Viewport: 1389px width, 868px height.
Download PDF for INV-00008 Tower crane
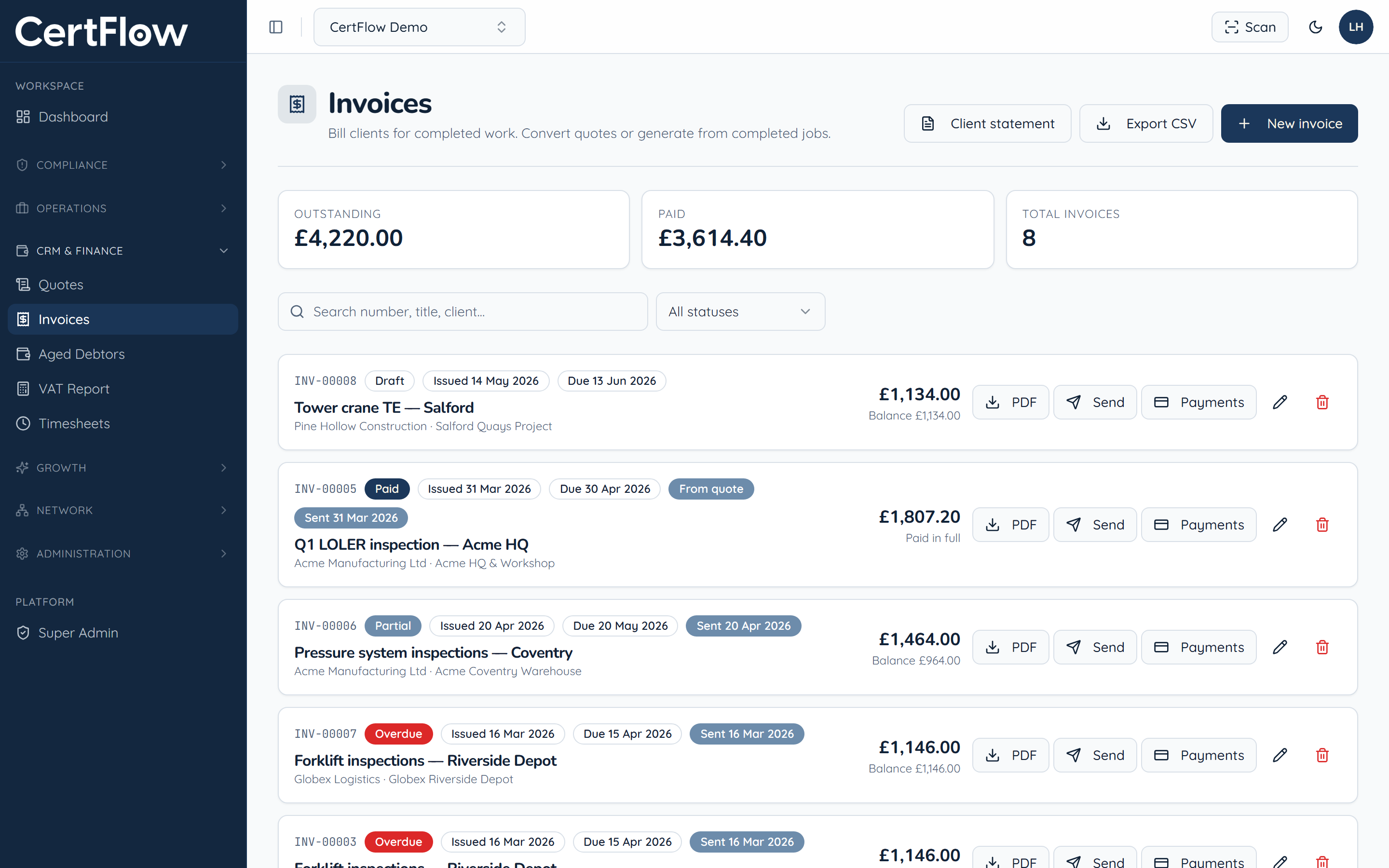click(x=1010, y=402)
